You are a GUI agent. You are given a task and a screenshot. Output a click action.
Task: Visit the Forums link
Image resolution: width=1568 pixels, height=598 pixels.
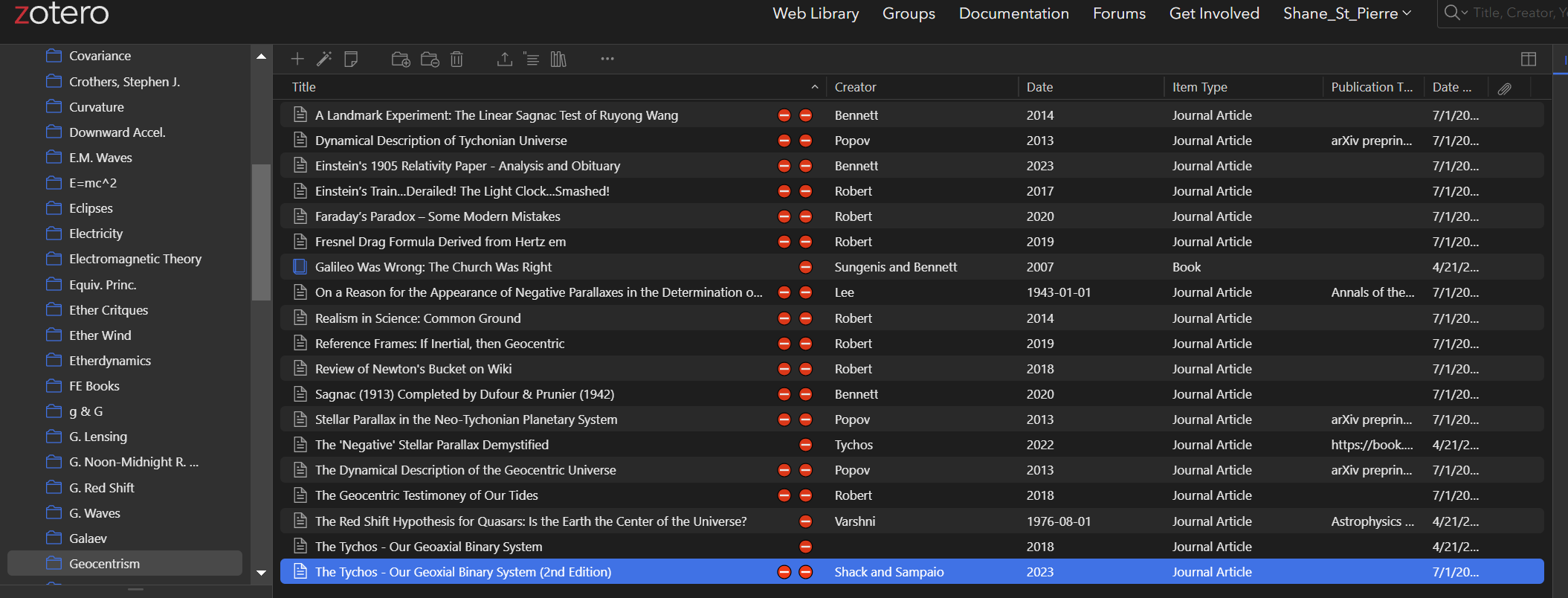1119,13
